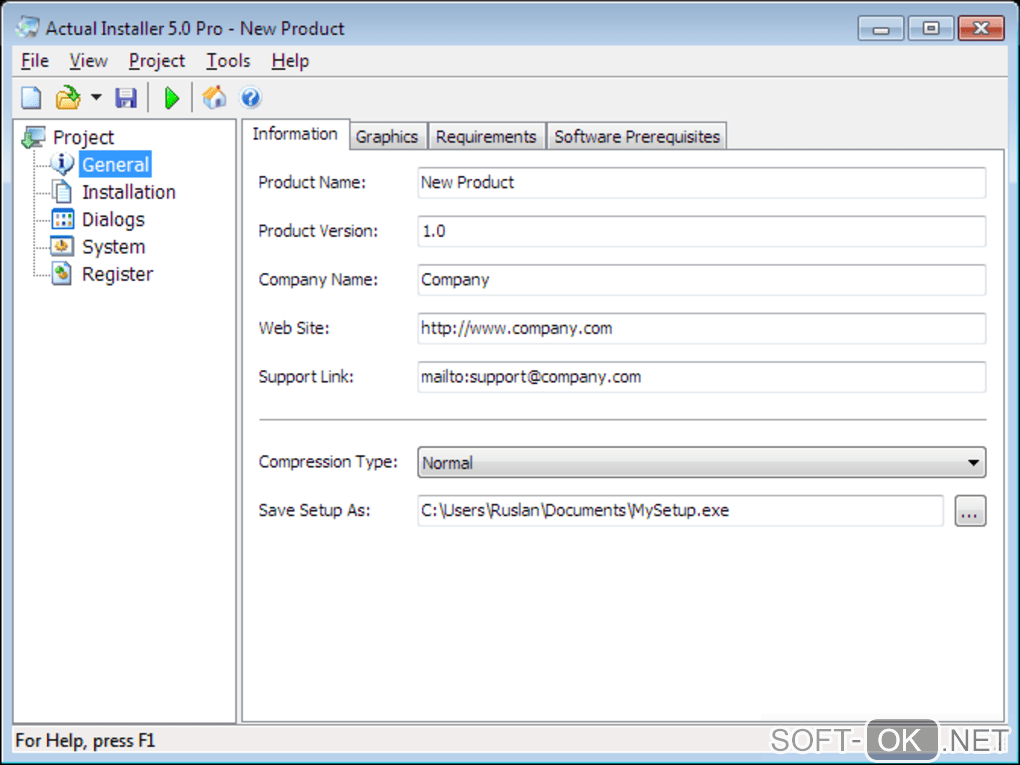Image resolution: width=1020 pixels, height=765 pixels.
Task: Click the Save floppy disk icon
Action: (x=126, y=98)
